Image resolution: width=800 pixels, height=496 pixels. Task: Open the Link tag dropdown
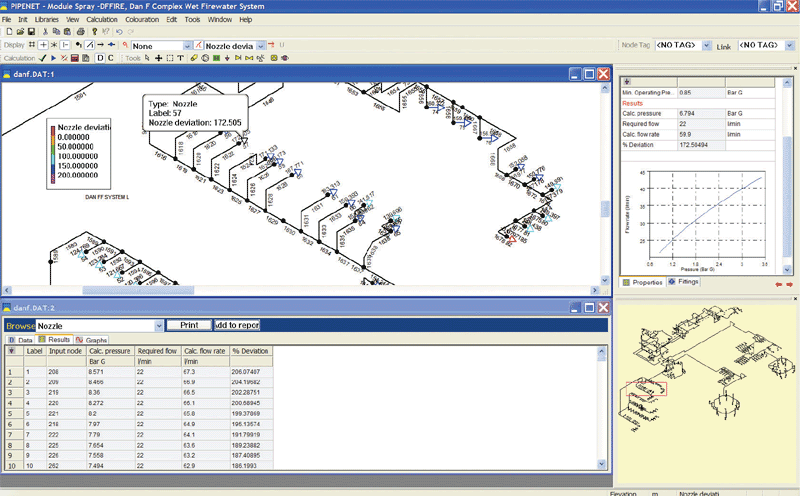pos(790,45)
